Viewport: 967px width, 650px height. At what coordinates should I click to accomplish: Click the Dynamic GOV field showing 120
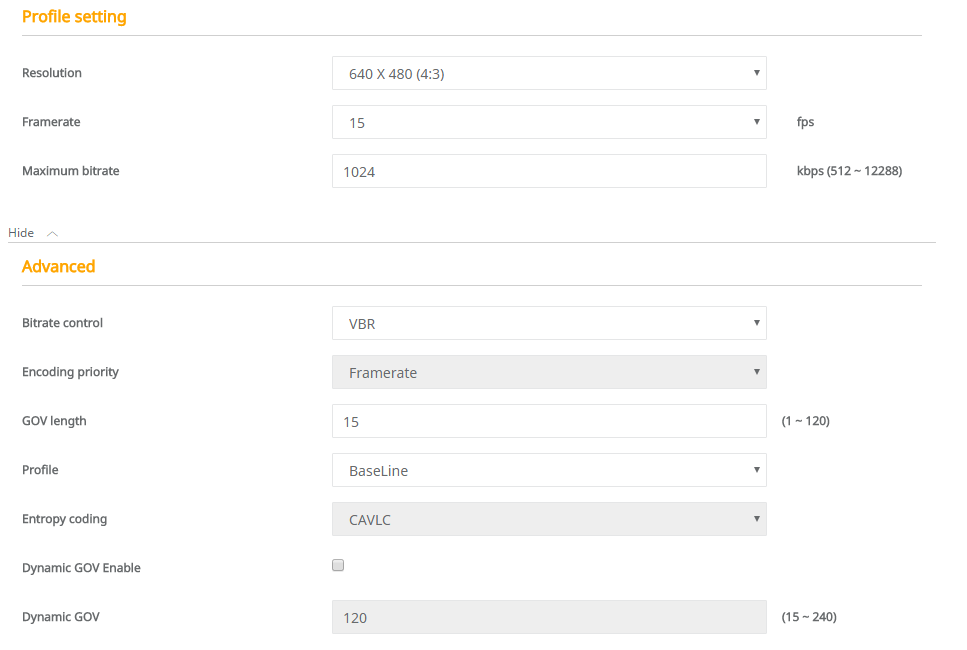548,617
